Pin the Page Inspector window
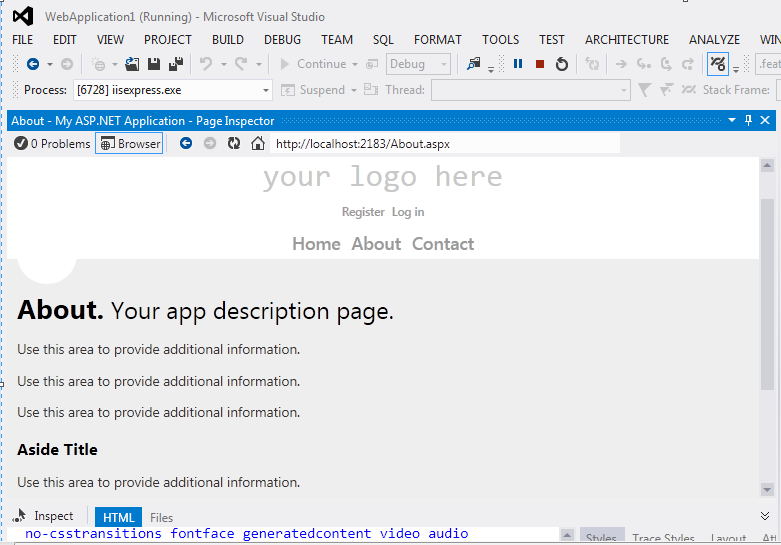This screenshot has width=781, height=545. pyautogui.click(x=748, y=120)
